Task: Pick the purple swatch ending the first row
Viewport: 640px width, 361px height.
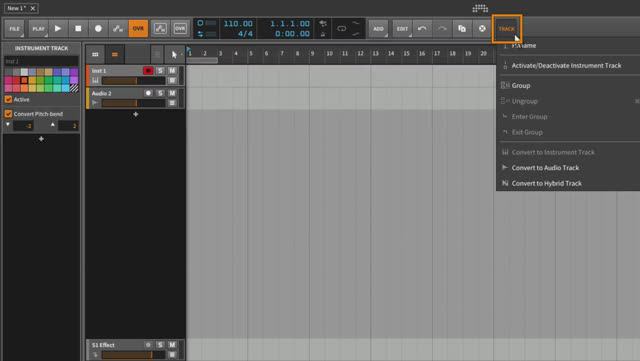Action: (74, 72)
